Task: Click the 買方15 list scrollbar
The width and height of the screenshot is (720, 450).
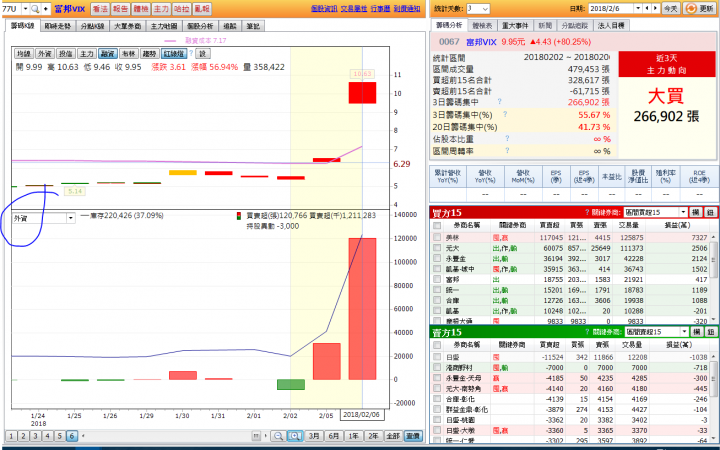Action: 714,259
